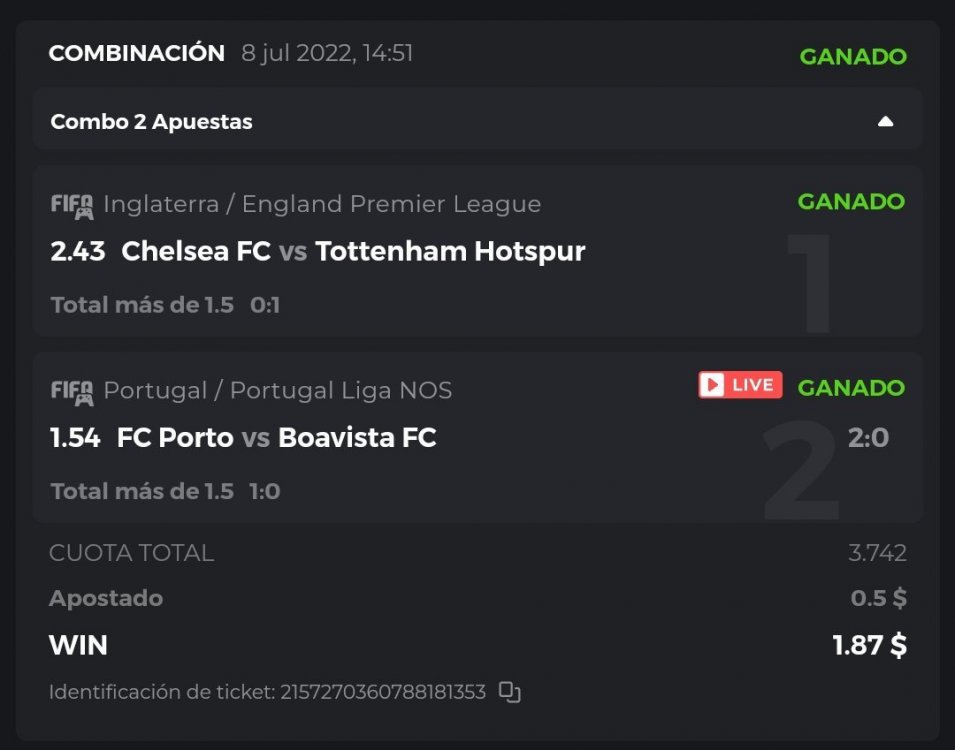
Task: Copy the ticket identification number
Action: (x=510, y=692)
